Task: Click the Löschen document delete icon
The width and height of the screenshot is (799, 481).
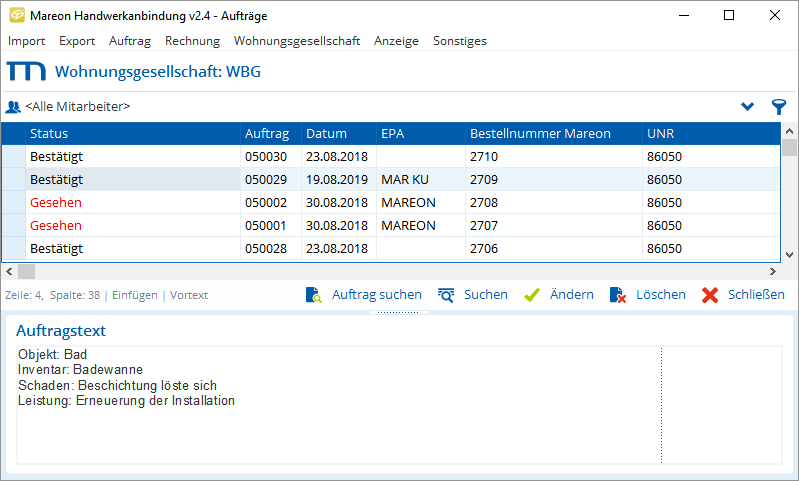Action: (x=618, y=295)
